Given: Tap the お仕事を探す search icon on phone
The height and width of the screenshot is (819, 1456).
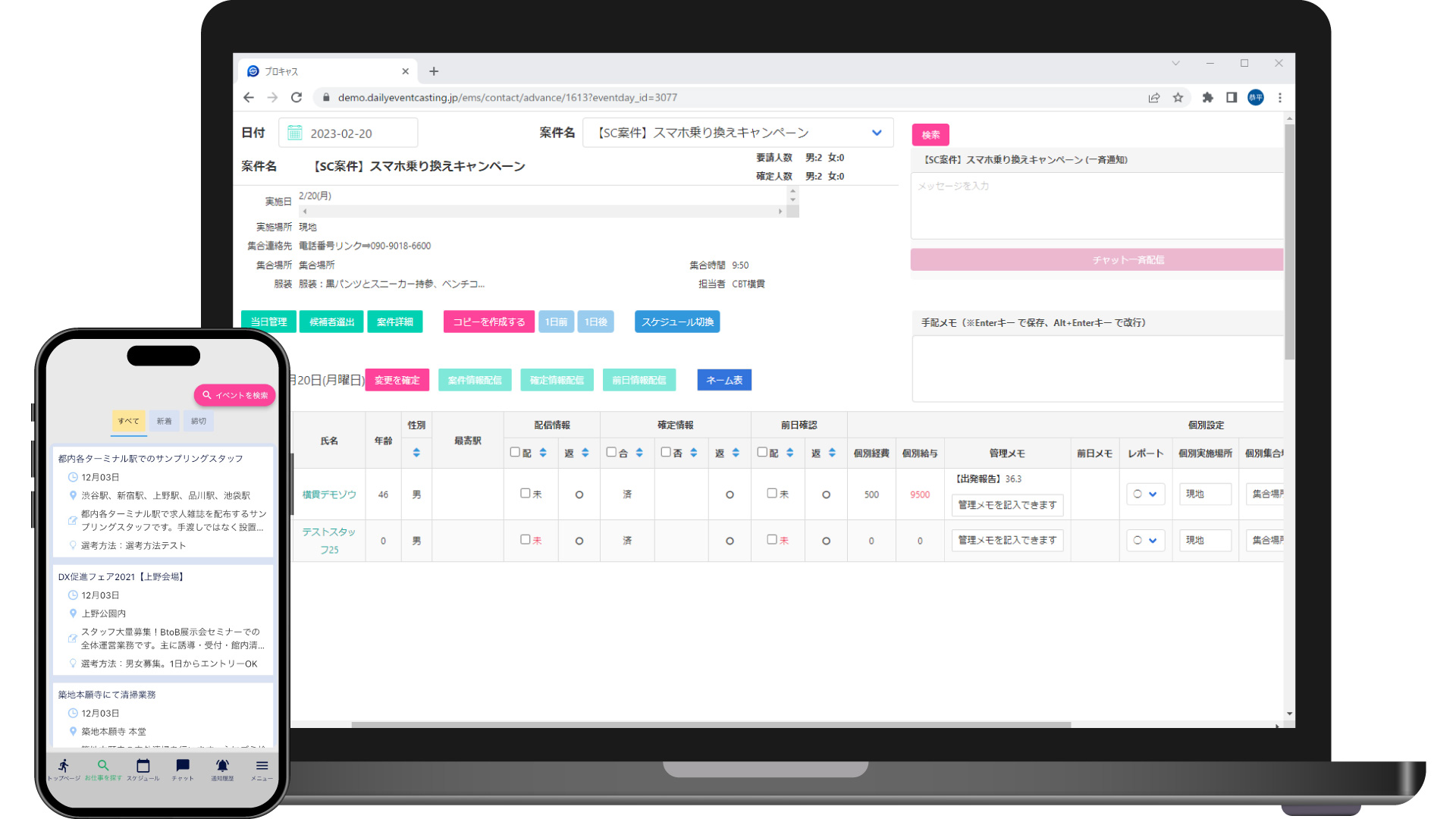Looking at the screenshot, I should (x=103, y=766).
